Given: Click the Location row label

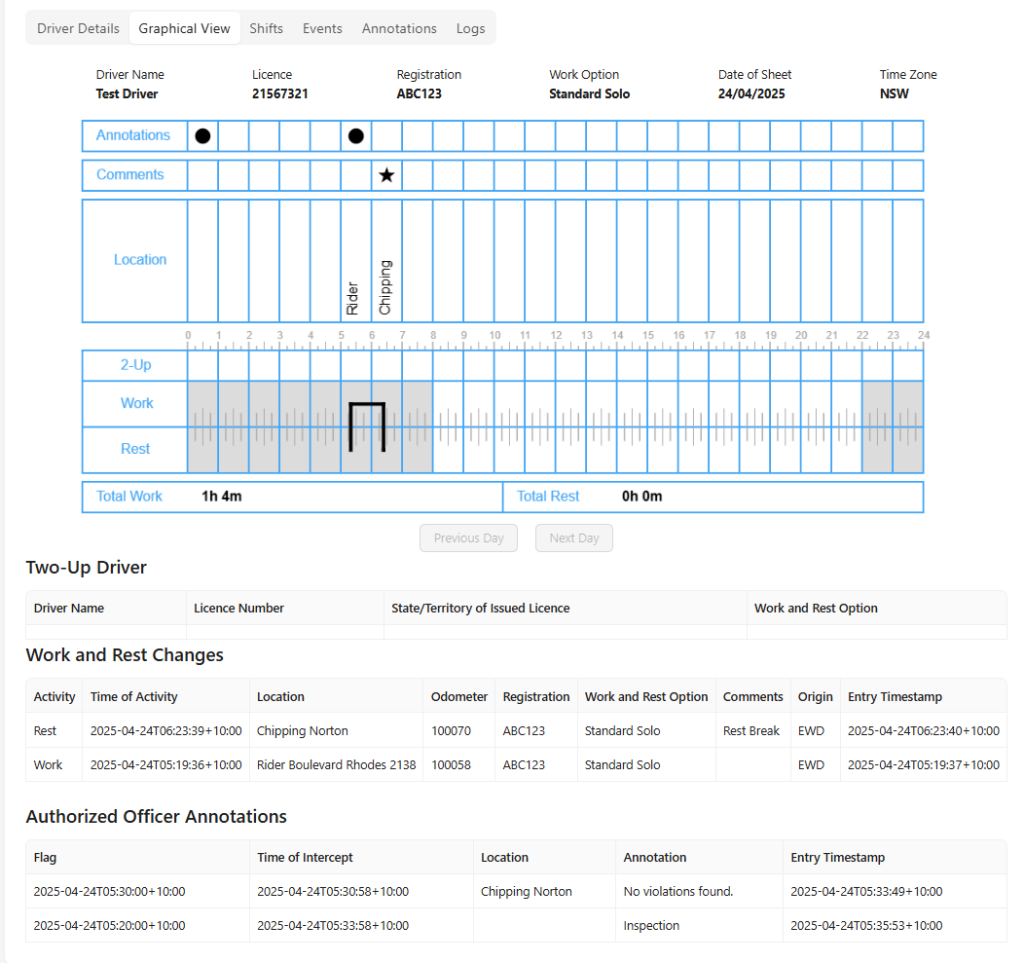Looking at the screenshot, I should (140, 259).
